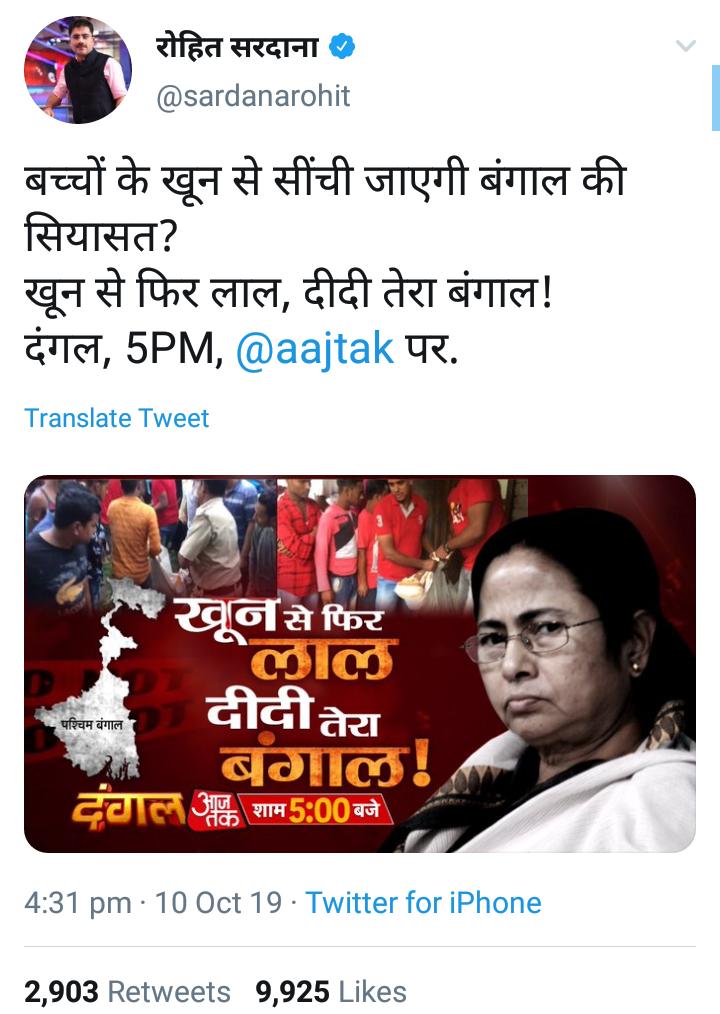Click the Aaj Tak logo in image
Image resolution: width=720 pixels, height=1014 pixels.
click(x=214, y=810)
